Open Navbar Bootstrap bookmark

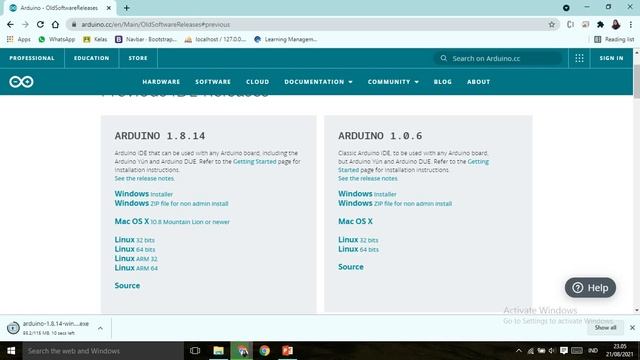tap(146, 39)
